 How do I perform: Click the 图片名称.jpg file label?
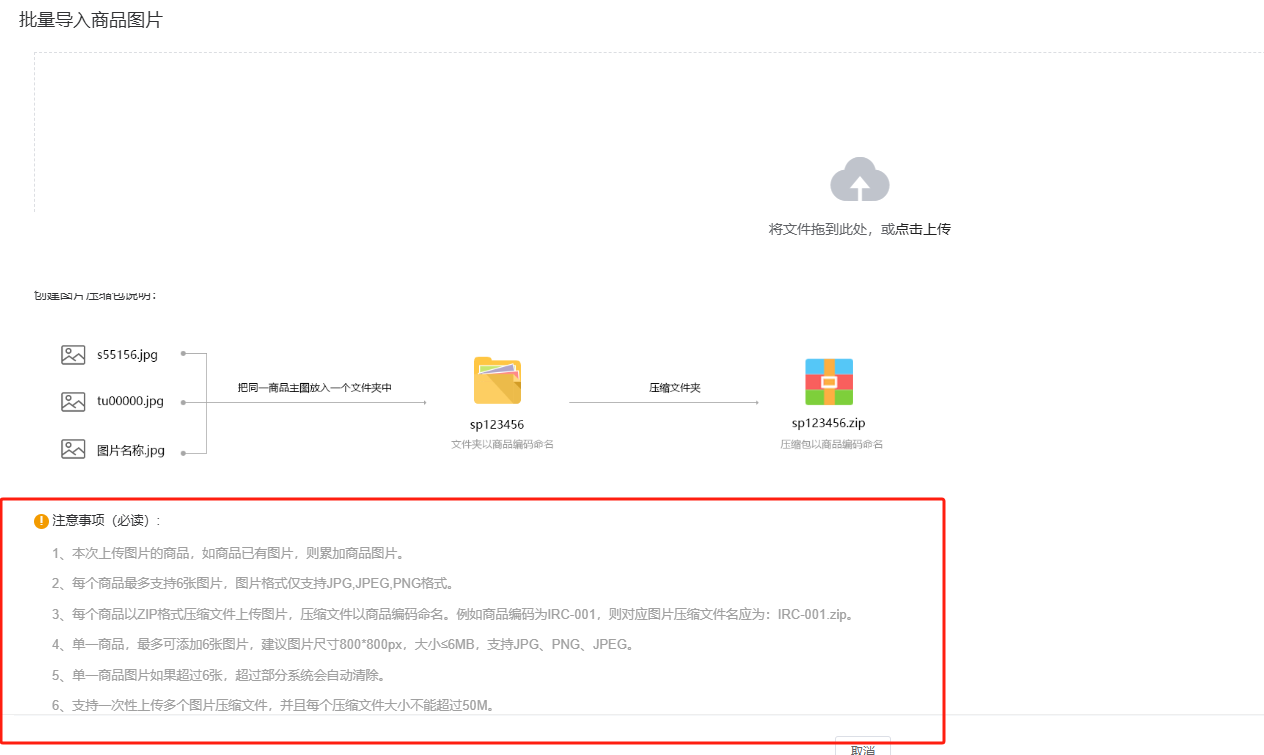(130, 450)
